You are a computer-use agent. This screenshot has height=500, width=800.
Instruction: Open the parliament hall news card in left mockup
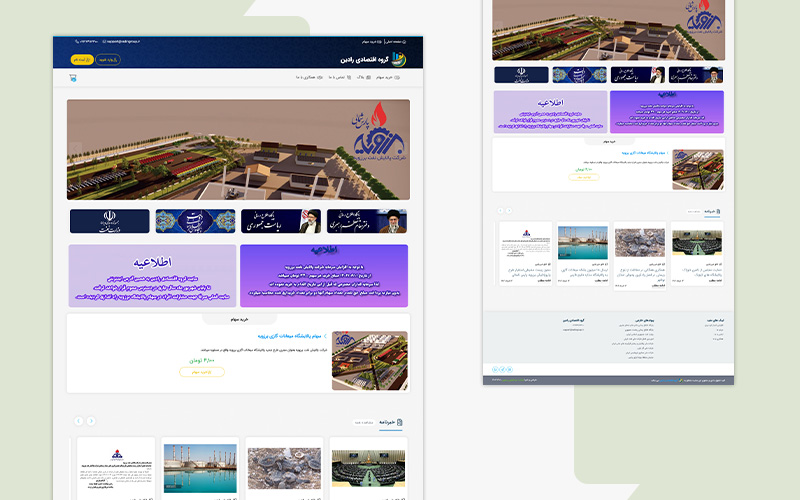coord(368,468)
